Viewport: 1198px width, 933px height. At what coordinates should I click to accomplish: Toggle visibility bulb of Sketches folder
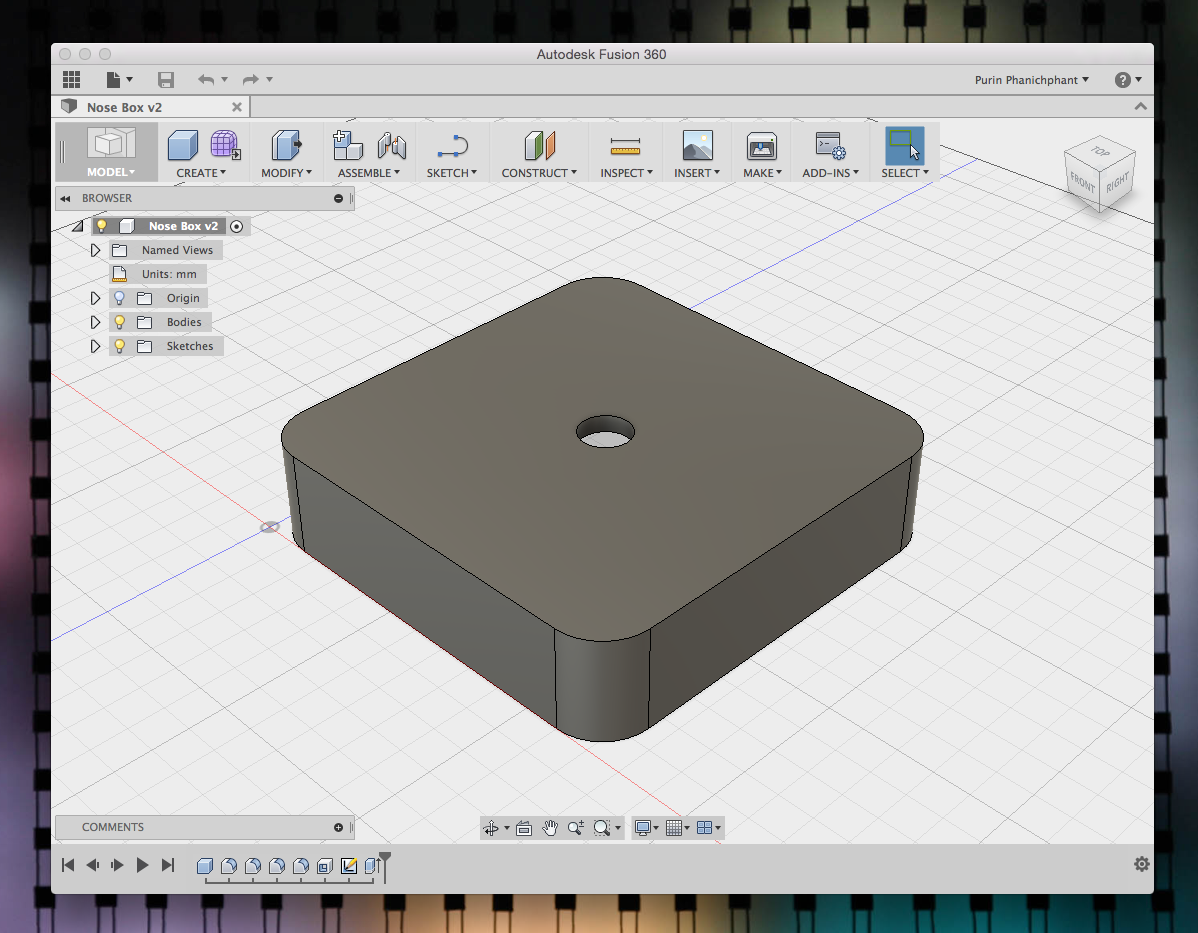pos(119,346)
